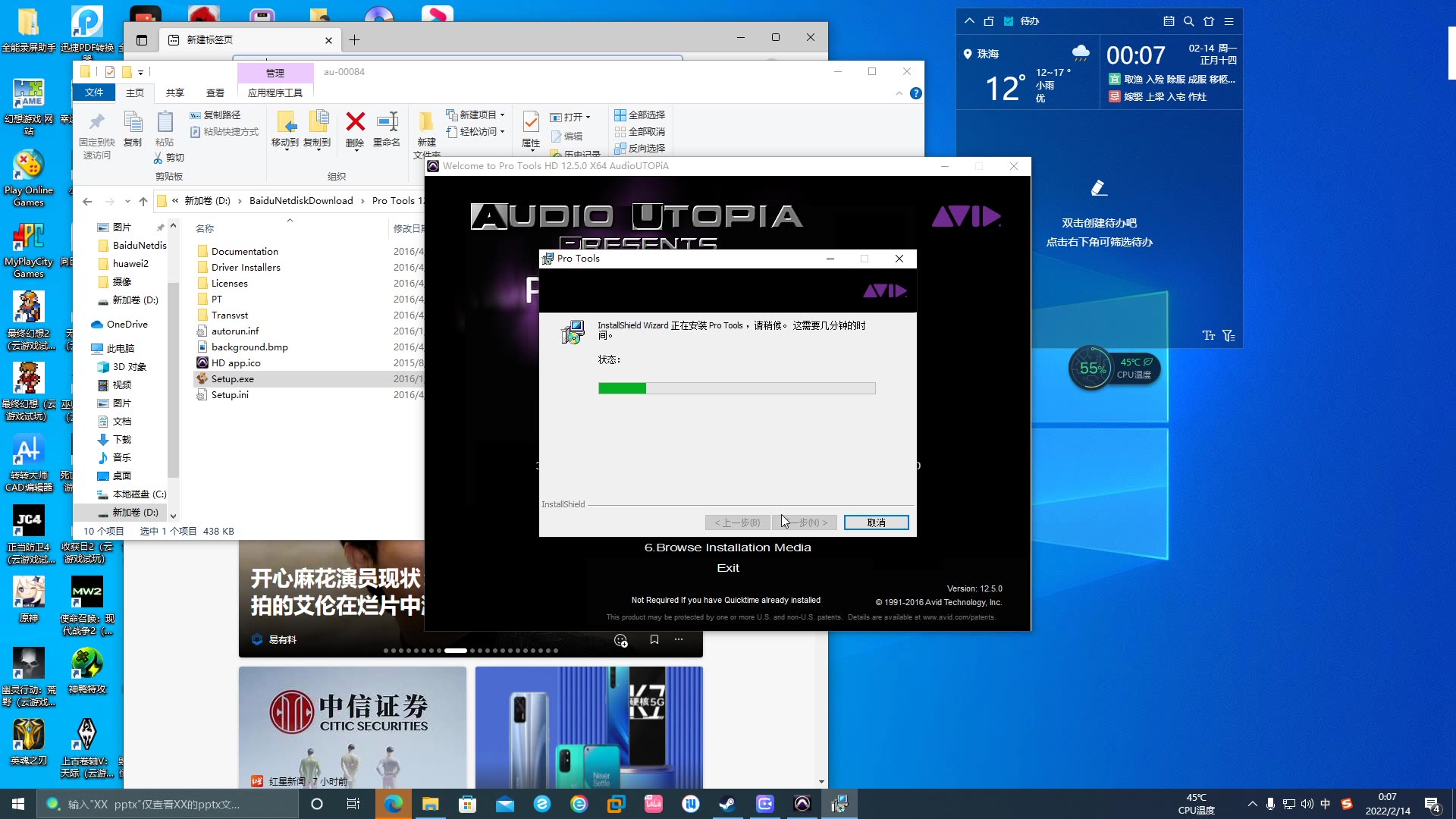
Task: Click BaiduNetdiskDownload in the address bar
Action: (x=301, y=200)
